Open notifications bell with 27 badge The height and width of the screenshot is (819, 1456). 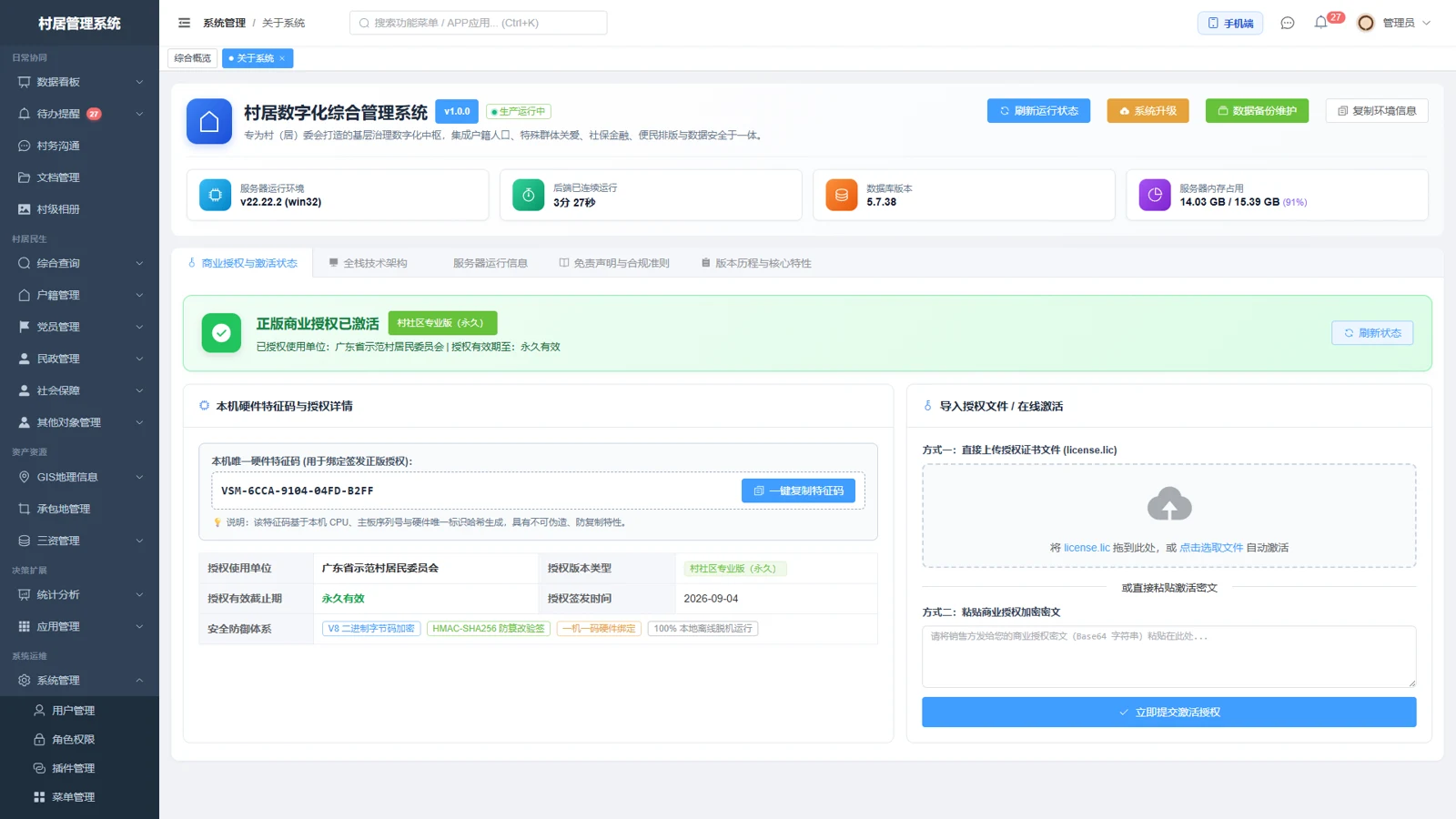click(x=1321, y=22)
